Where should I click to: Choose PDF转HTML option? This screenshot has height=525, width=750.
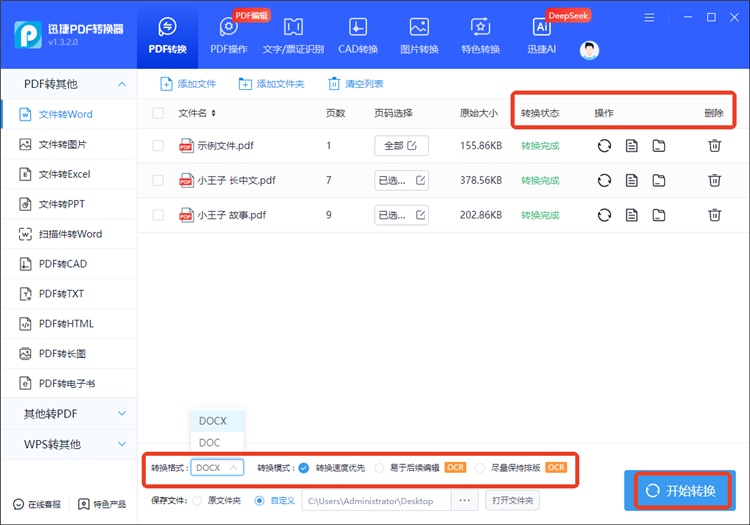click(69, 324)
